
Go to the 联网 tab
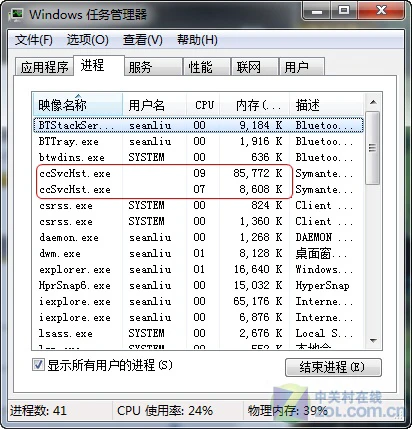coord(255,67)
